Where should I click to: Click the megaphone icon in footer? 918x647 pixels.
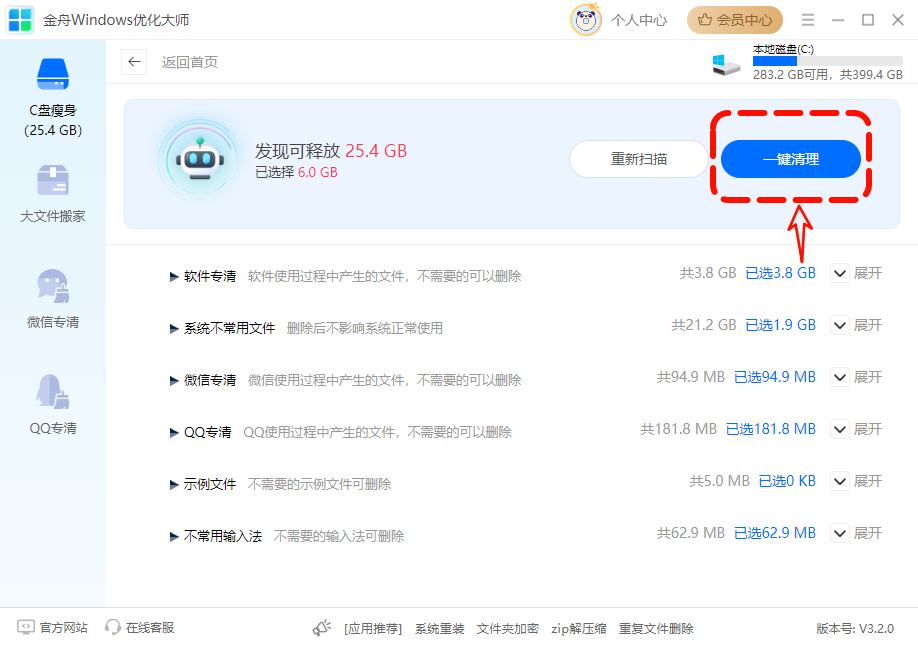322,628
